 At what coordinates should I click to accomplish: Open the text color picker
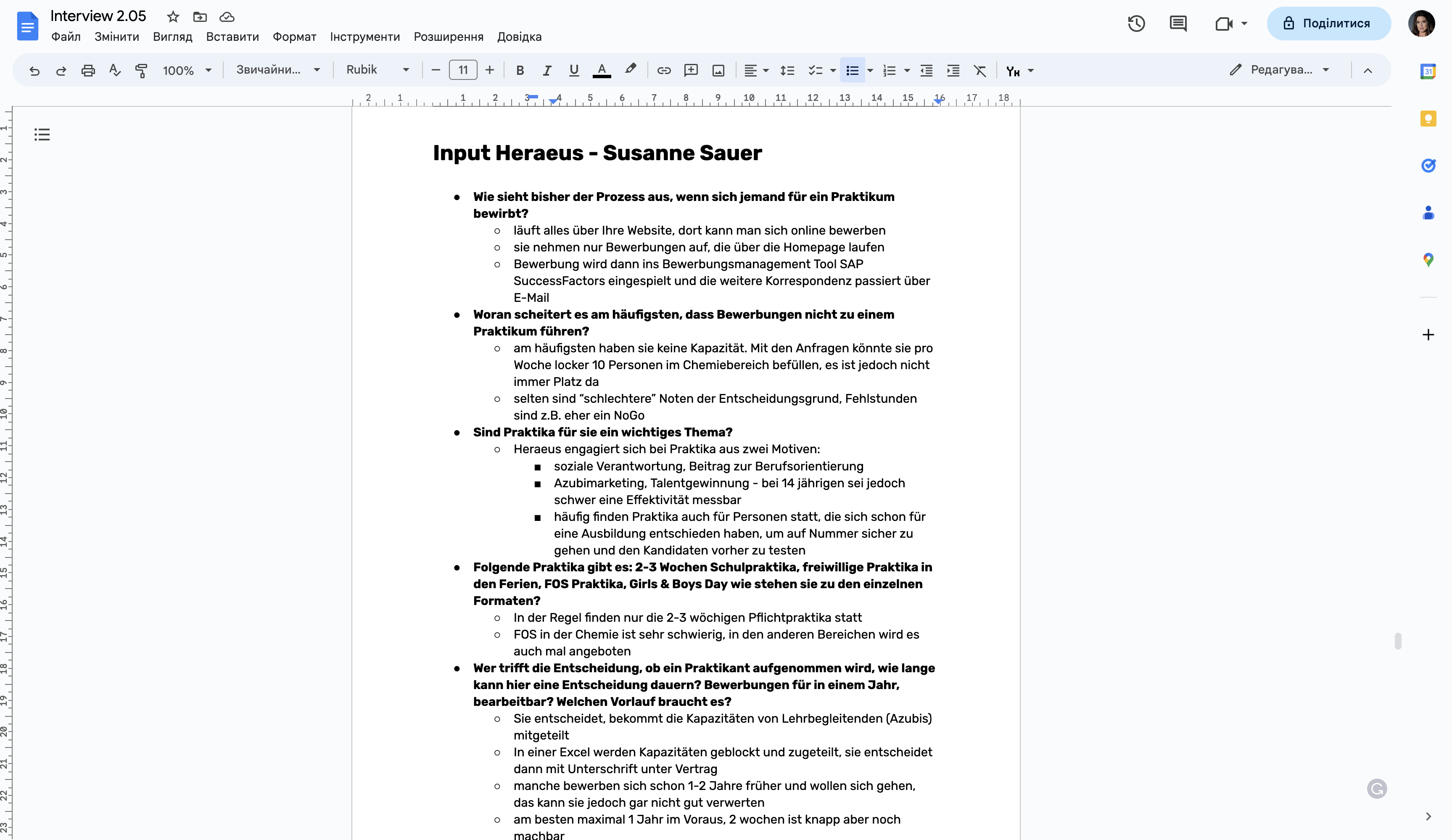click(602, 70)
